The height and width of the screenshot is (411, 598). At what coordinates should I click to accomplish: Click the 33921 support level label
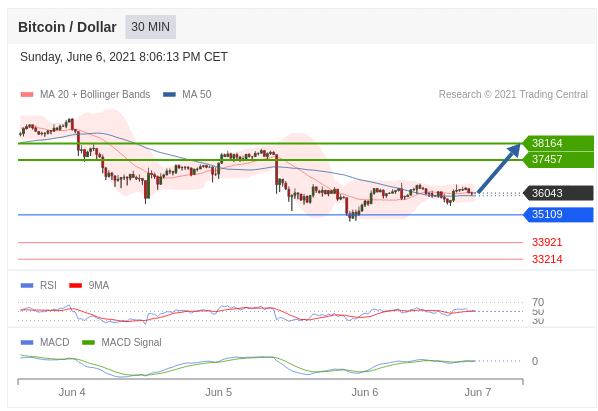click(x=547, y=242)
